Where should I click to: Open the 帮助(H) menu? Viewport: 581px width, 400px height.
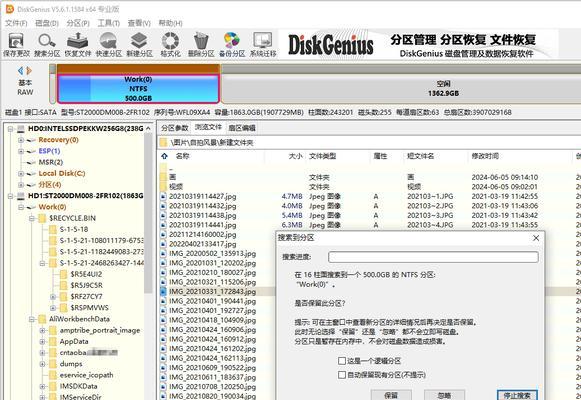click(x=170, y=23)
